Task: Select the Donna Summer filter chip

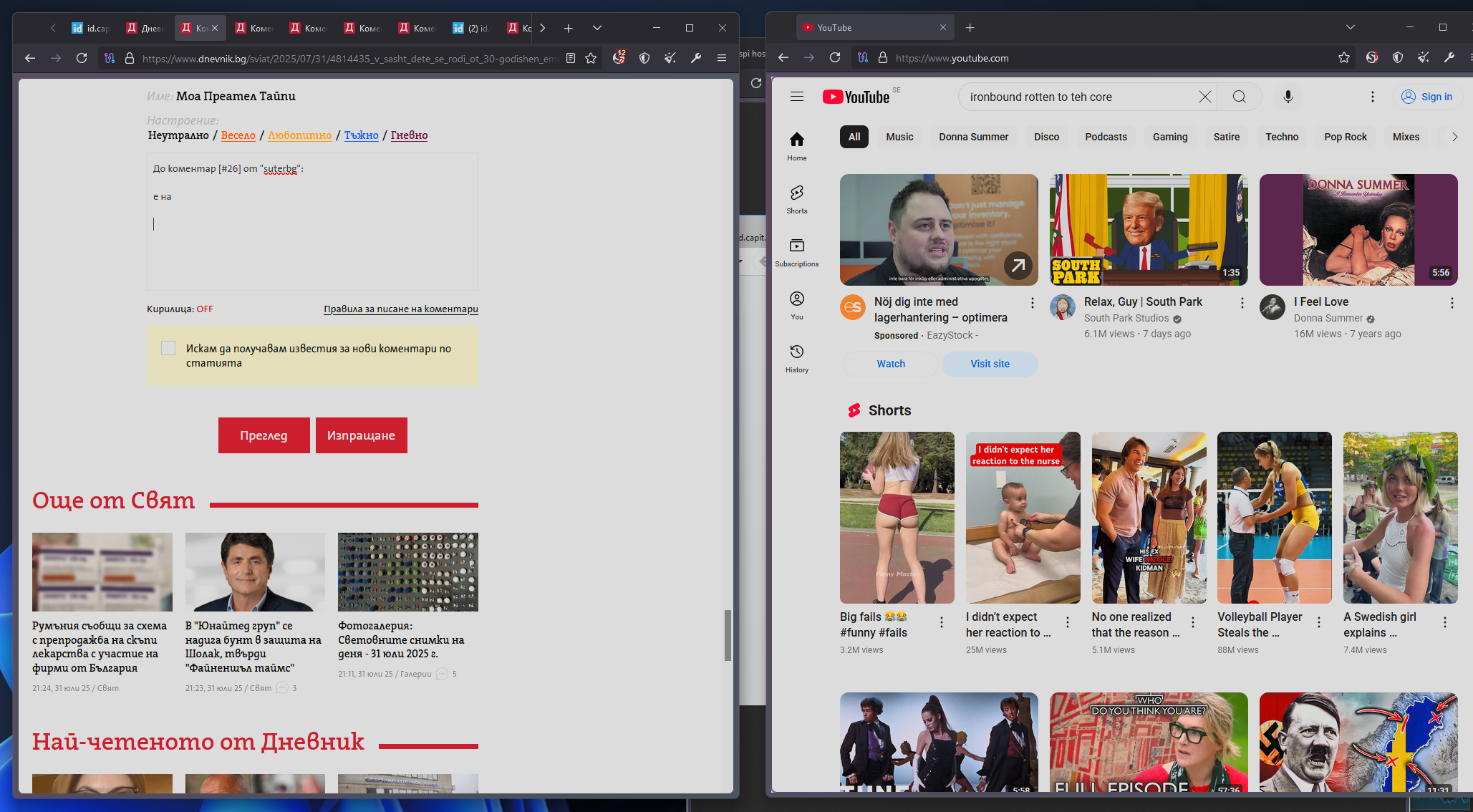Action: (x=973, y=137)
